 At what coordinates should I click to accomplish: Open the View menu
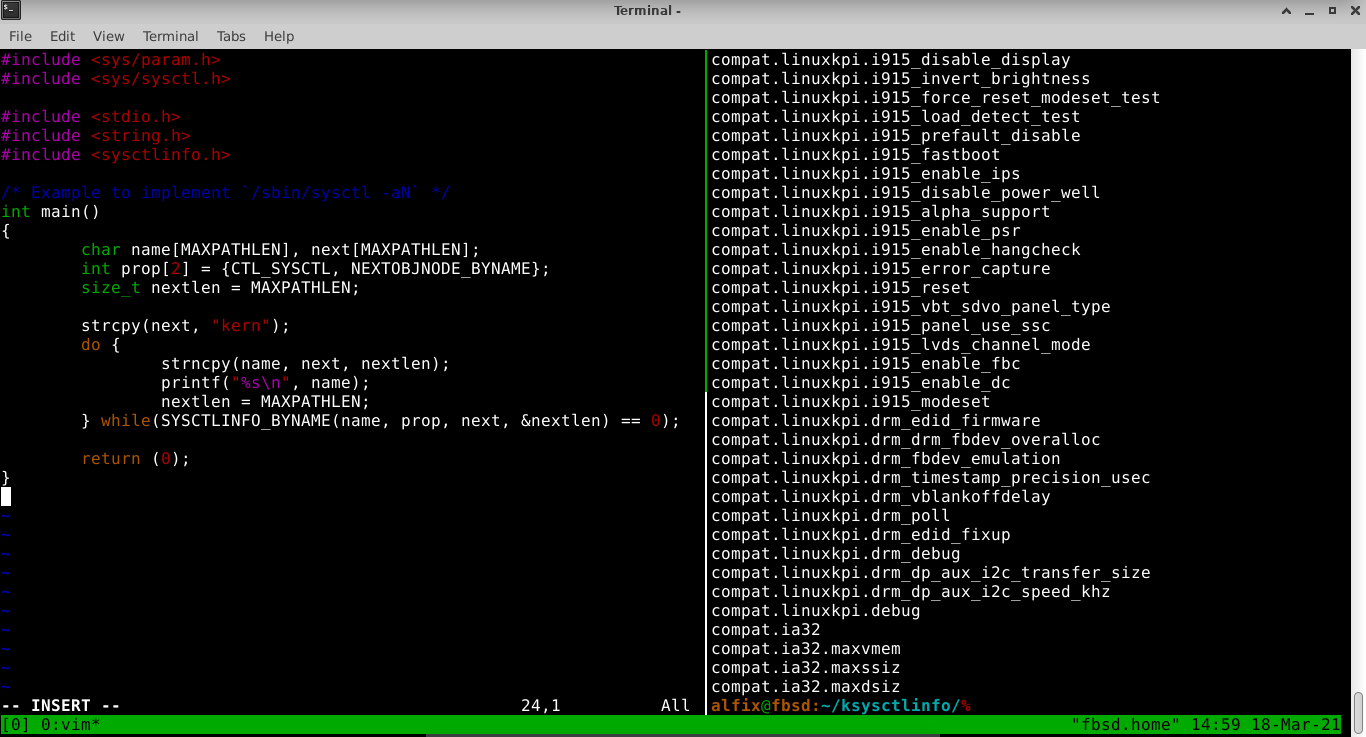pyautogui.click(x=109, y=36)
